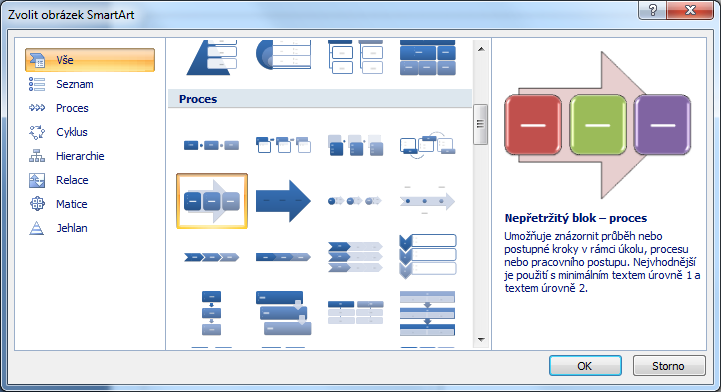Click the green box in the preview
The image size is (721, 392).
(x=598, y=125)
